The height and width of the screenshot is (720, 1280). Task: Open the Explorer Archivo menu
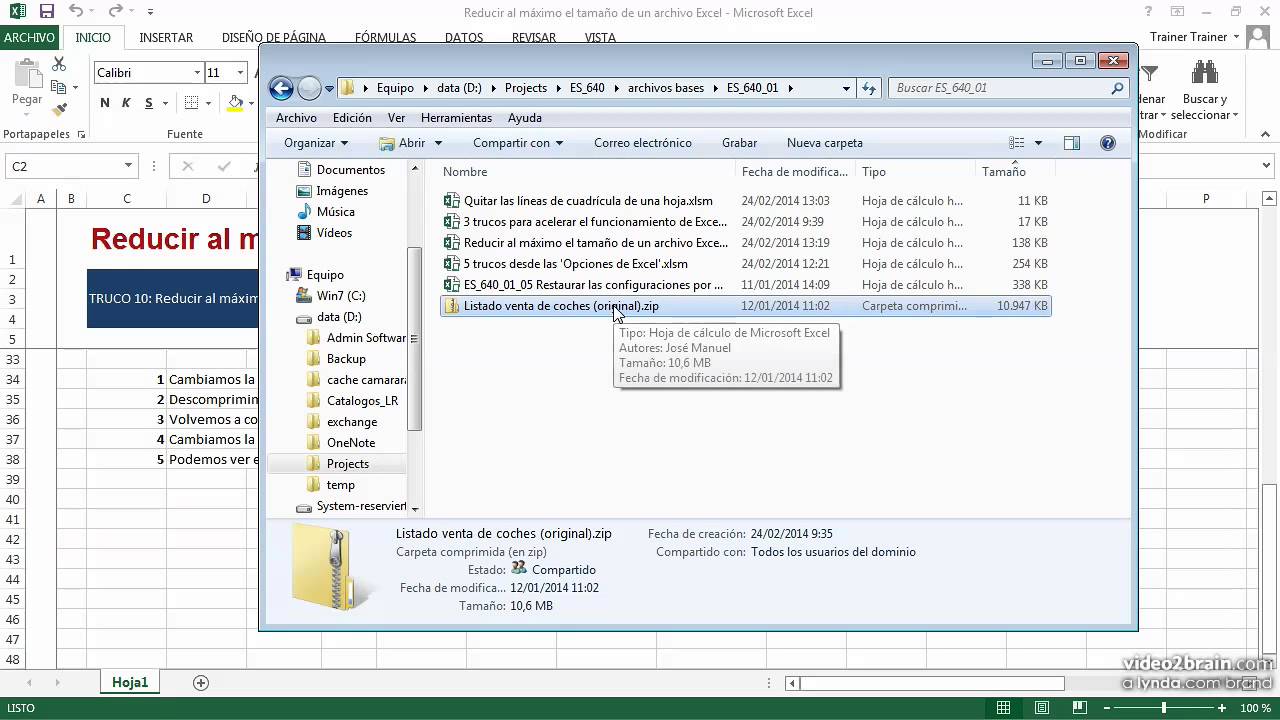(296, 117)
